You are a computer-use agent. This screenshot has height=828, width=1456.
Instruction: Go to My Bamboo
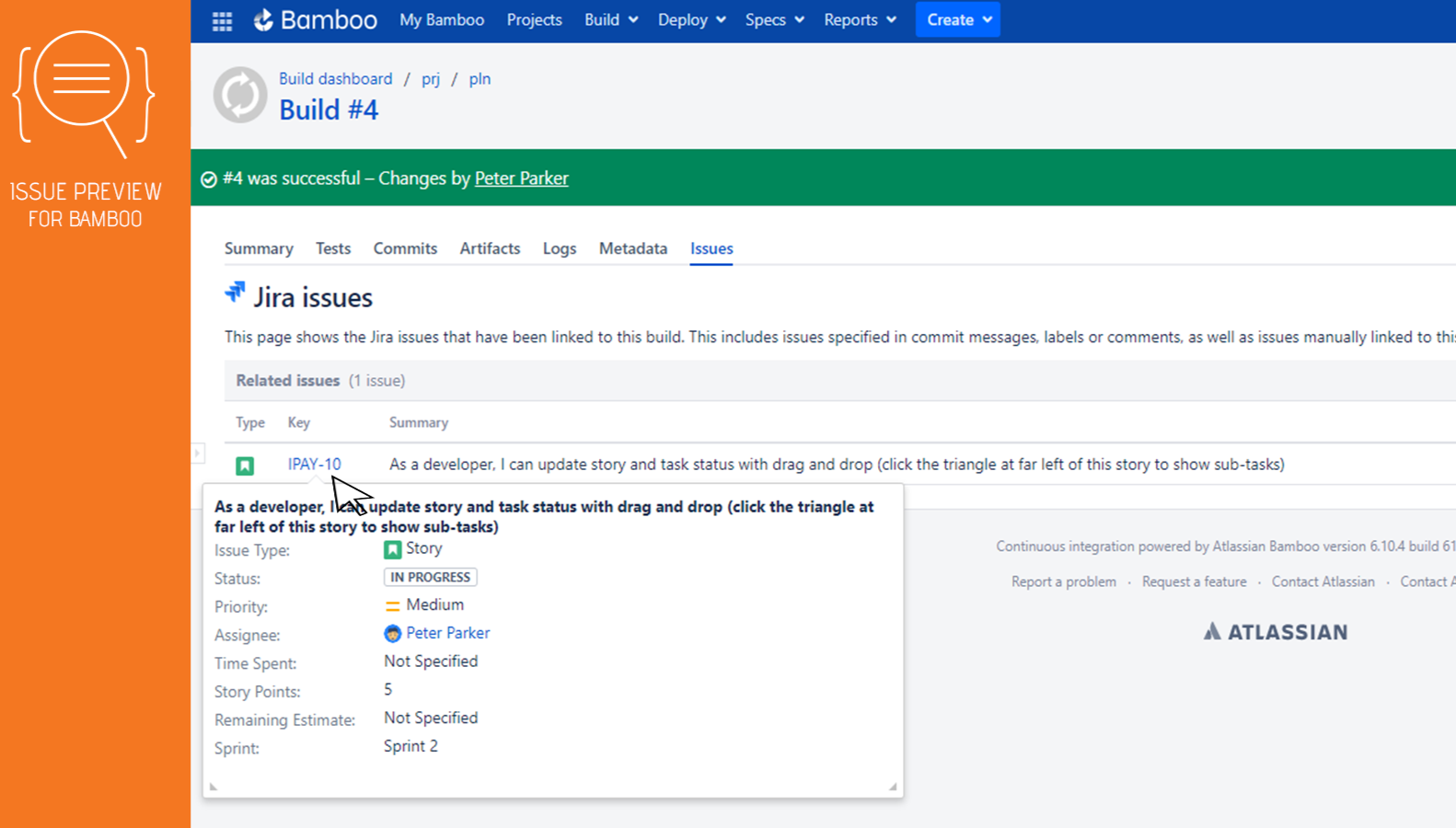point(442,20)
